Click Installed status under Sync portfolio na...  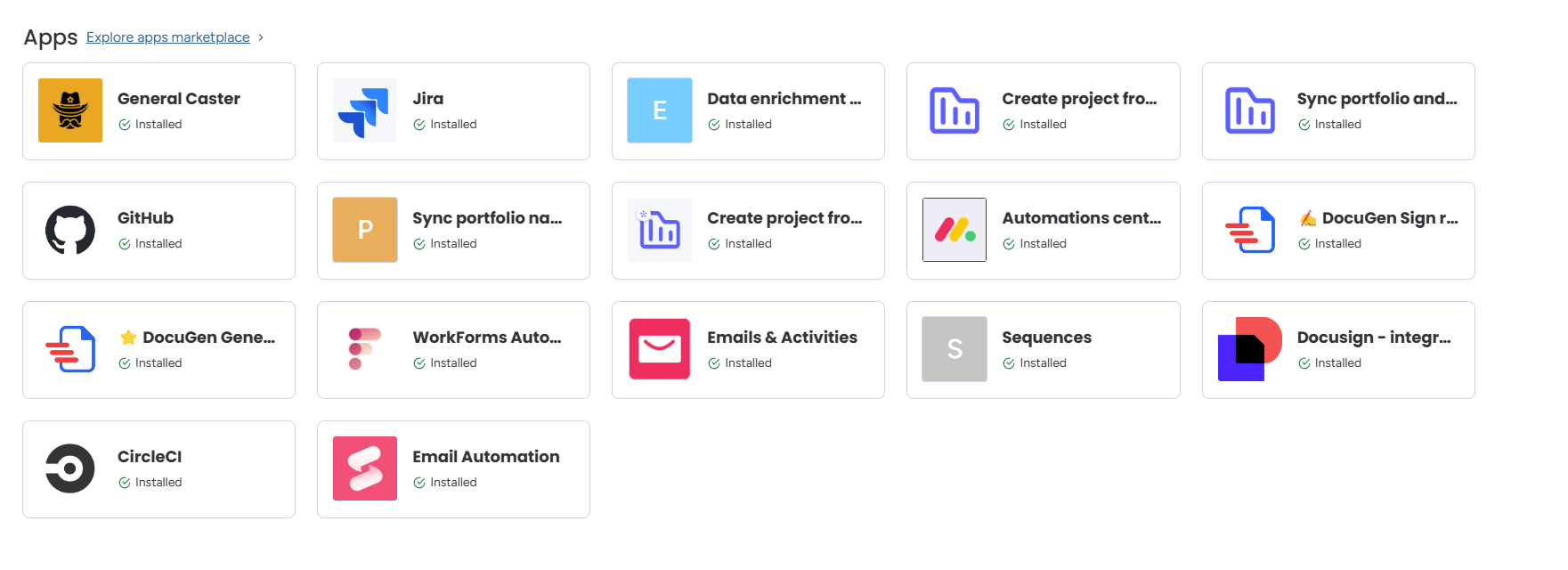453,244
